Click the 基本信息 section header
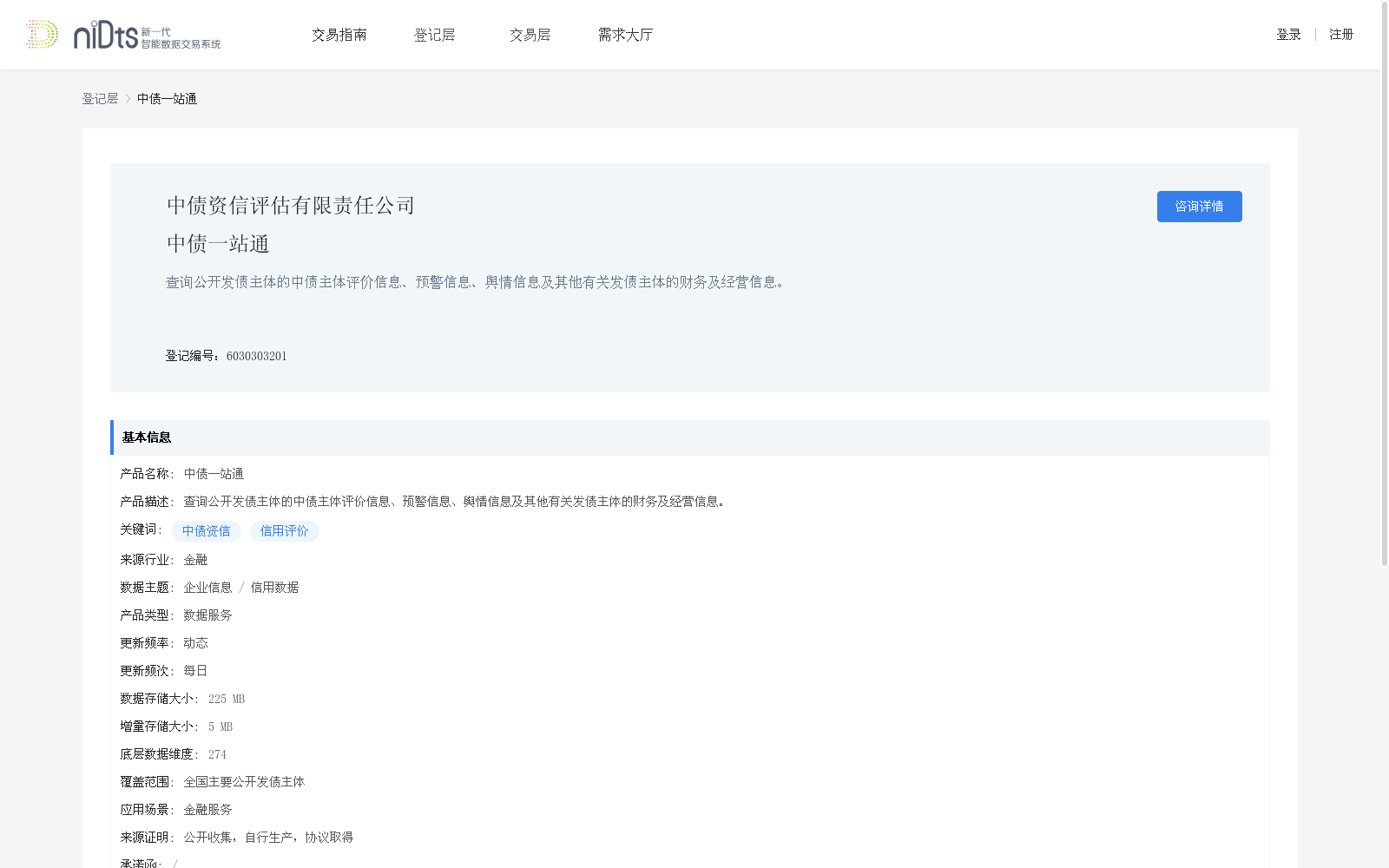The height and width of the screenshot is (868, 1389). (690, 437)
